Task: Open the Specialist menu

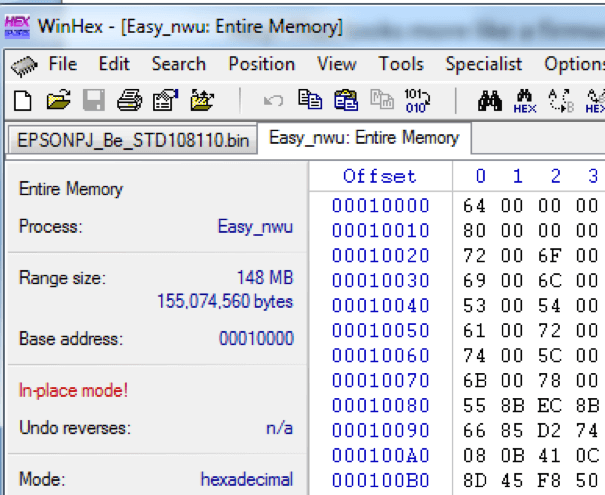Action: 483,64
